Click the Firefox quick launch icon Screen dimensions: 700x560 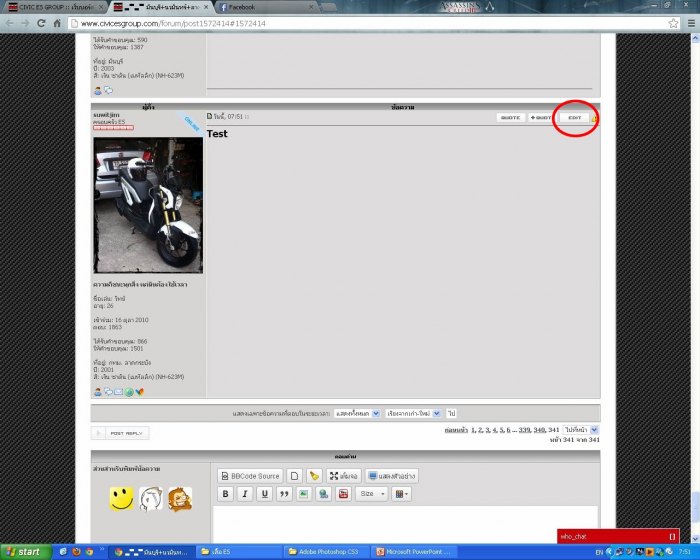tap(76, 552)
